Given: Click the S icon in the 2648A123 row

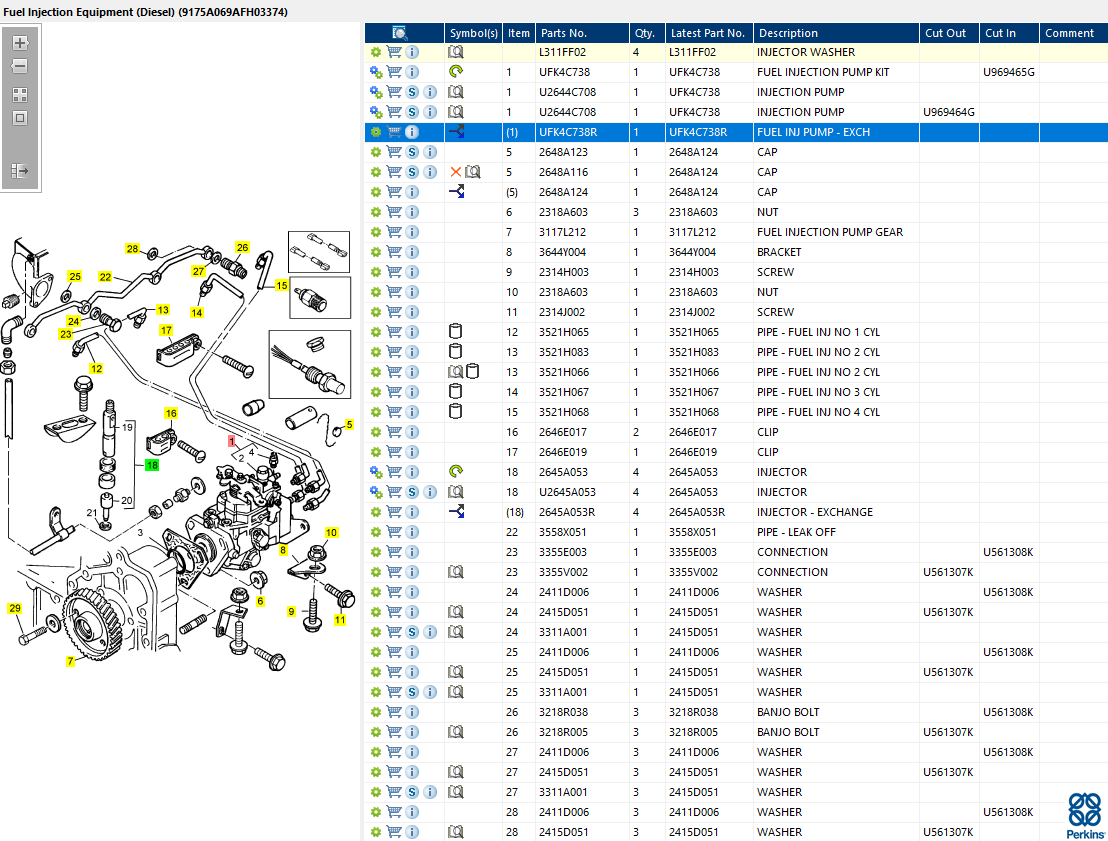Looking at the screenshot, I should (x=413, y=152).
